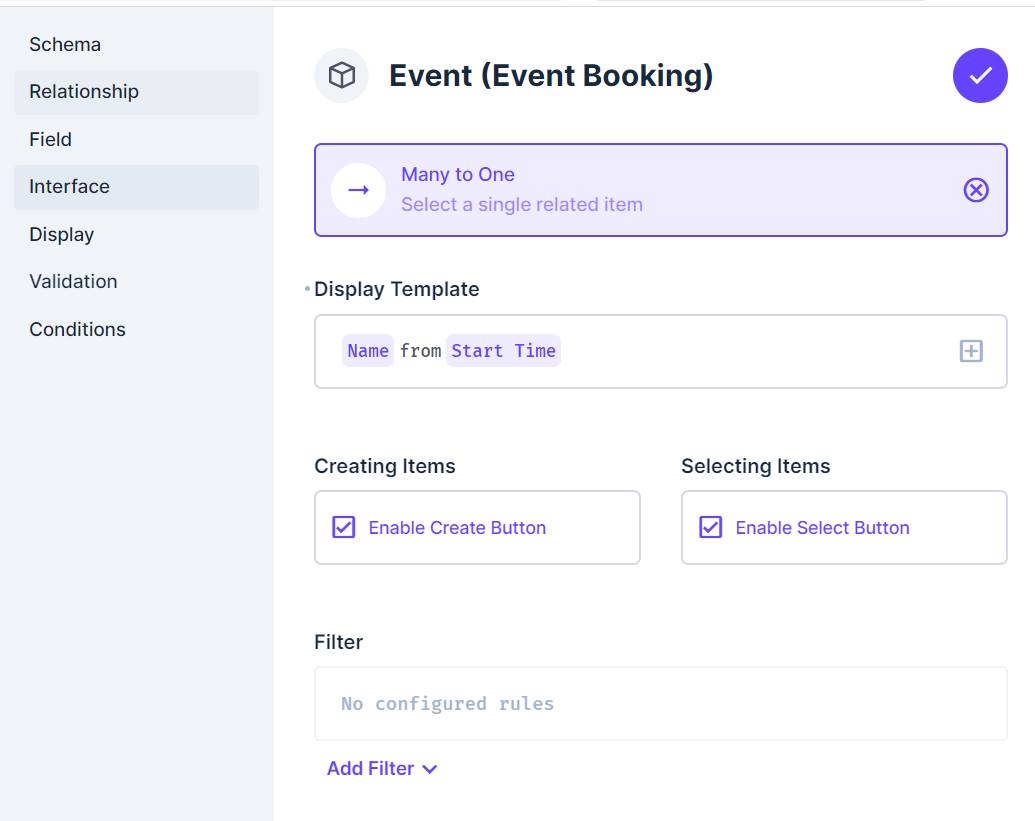The height and width of the screenshot is (821, 1035).
Task: Click the Name field chip in template
Action: (x=368, y=351)
